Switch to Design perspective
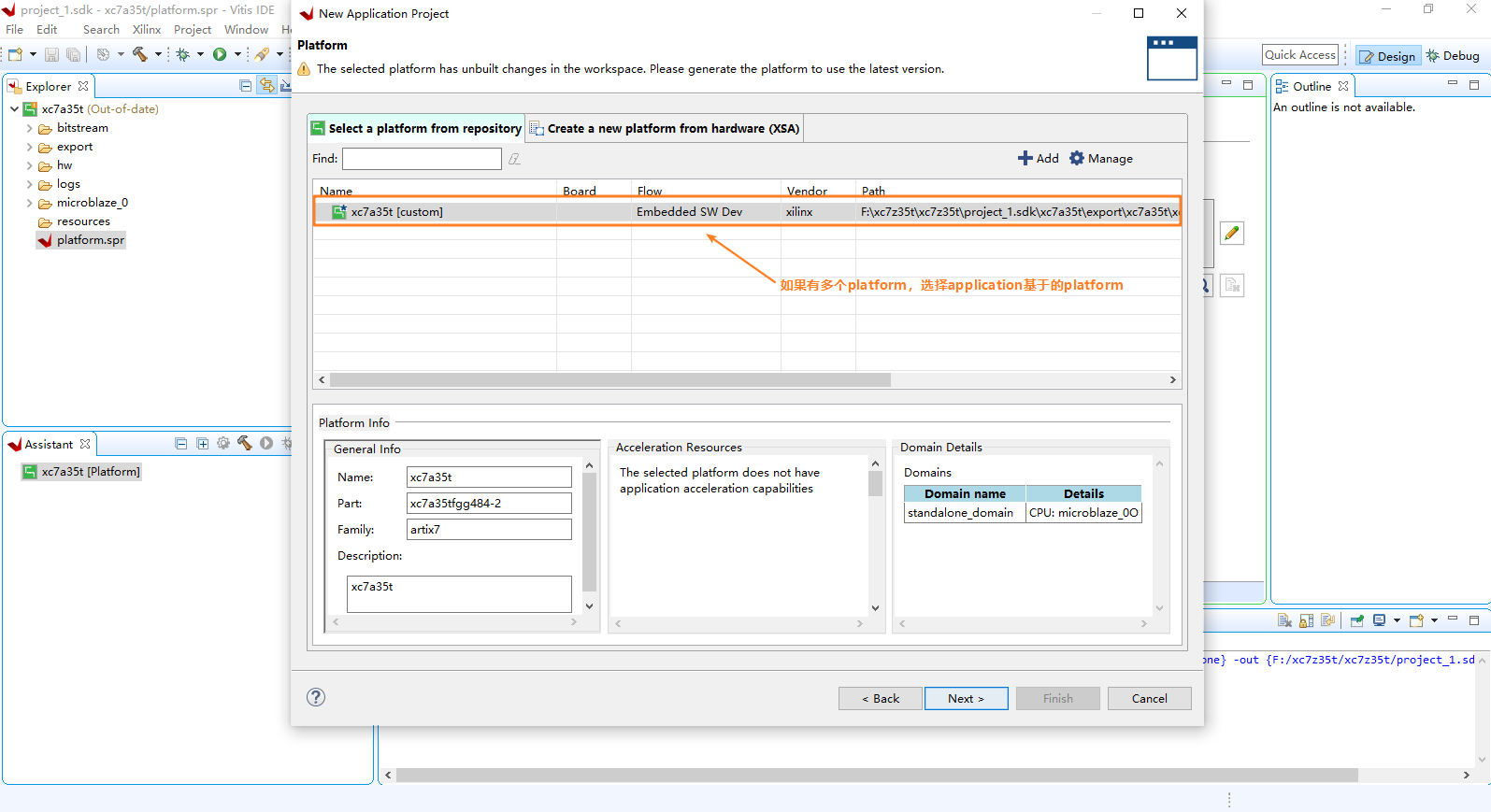This screenshot has width=1491, height=812. (1388, 56)
